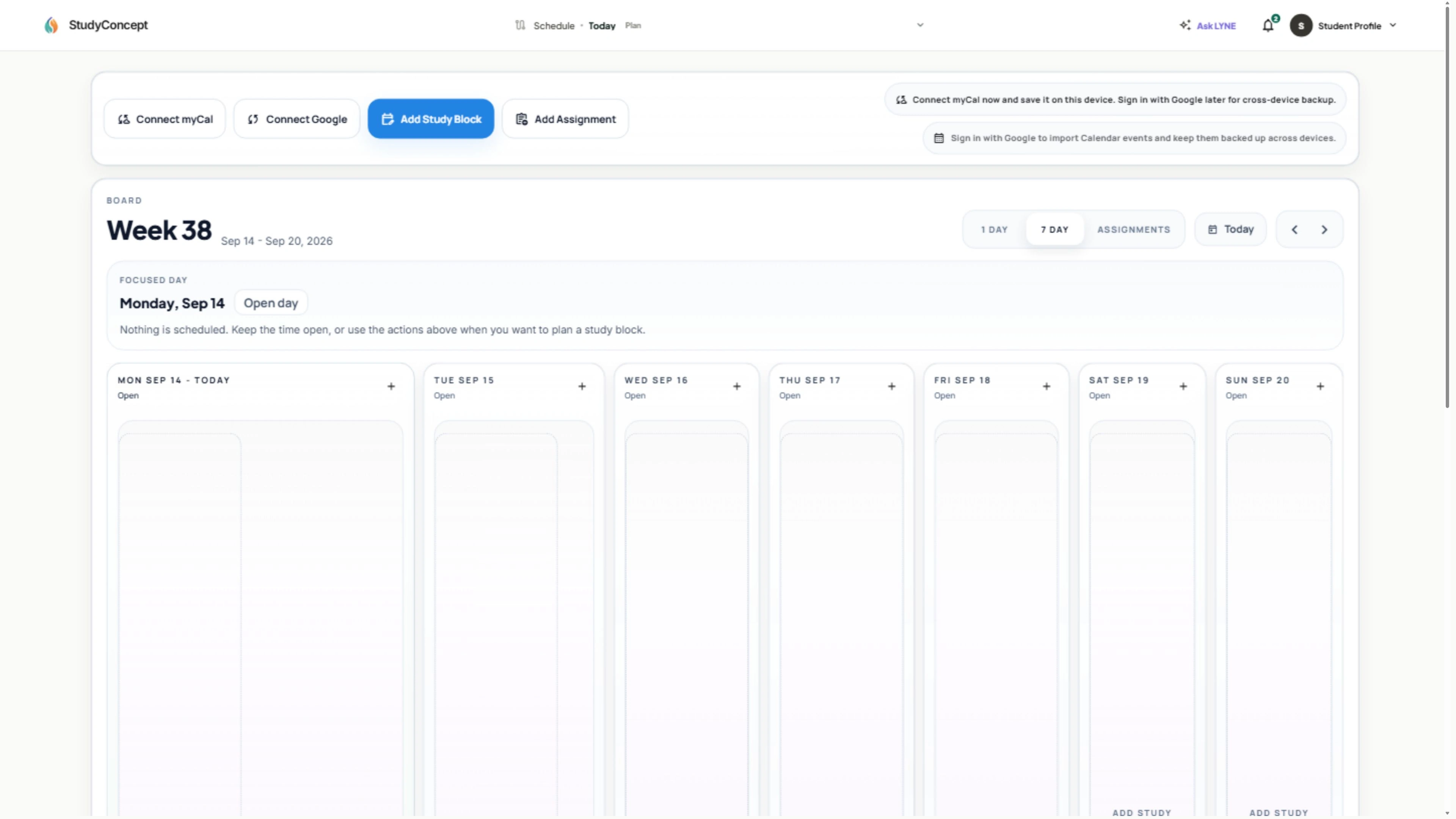Go to the next week arrow
The height and width of the screenshot is (819, 1456).
[1324, 229]
